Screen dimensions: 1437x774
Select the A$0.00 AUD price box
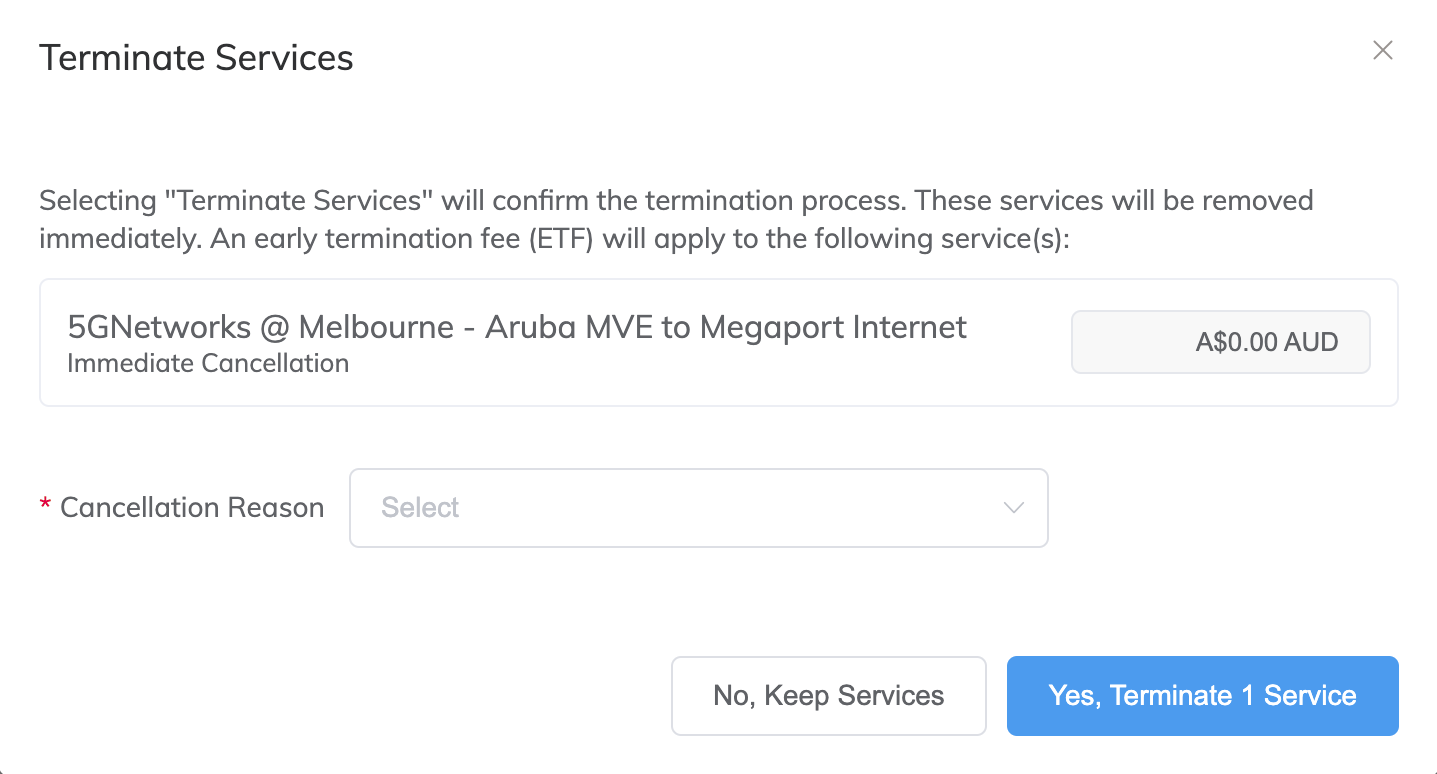[1220, 342]
